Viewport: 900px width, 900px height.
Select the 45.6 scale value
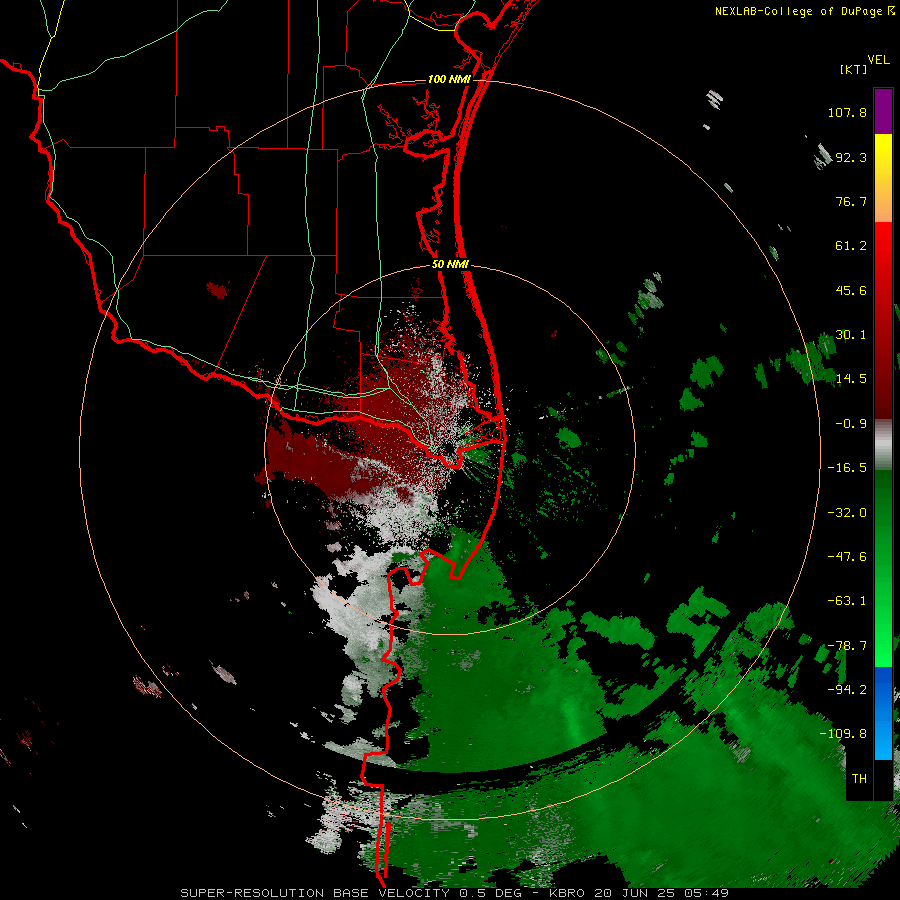tap(851, 290)
